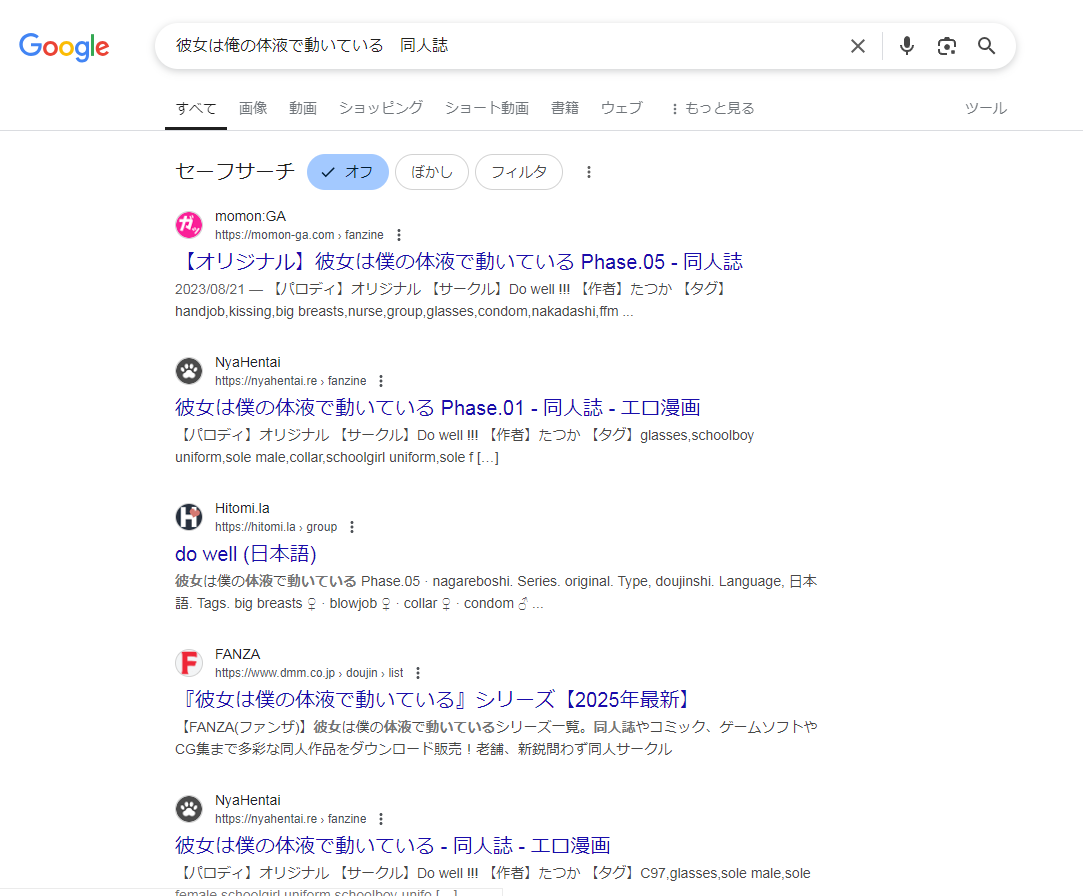The height and width of the screenshot is (896, 1083).
Task: Click the first NyaHentai paw favicon
Action: click(x=189, y=371)
